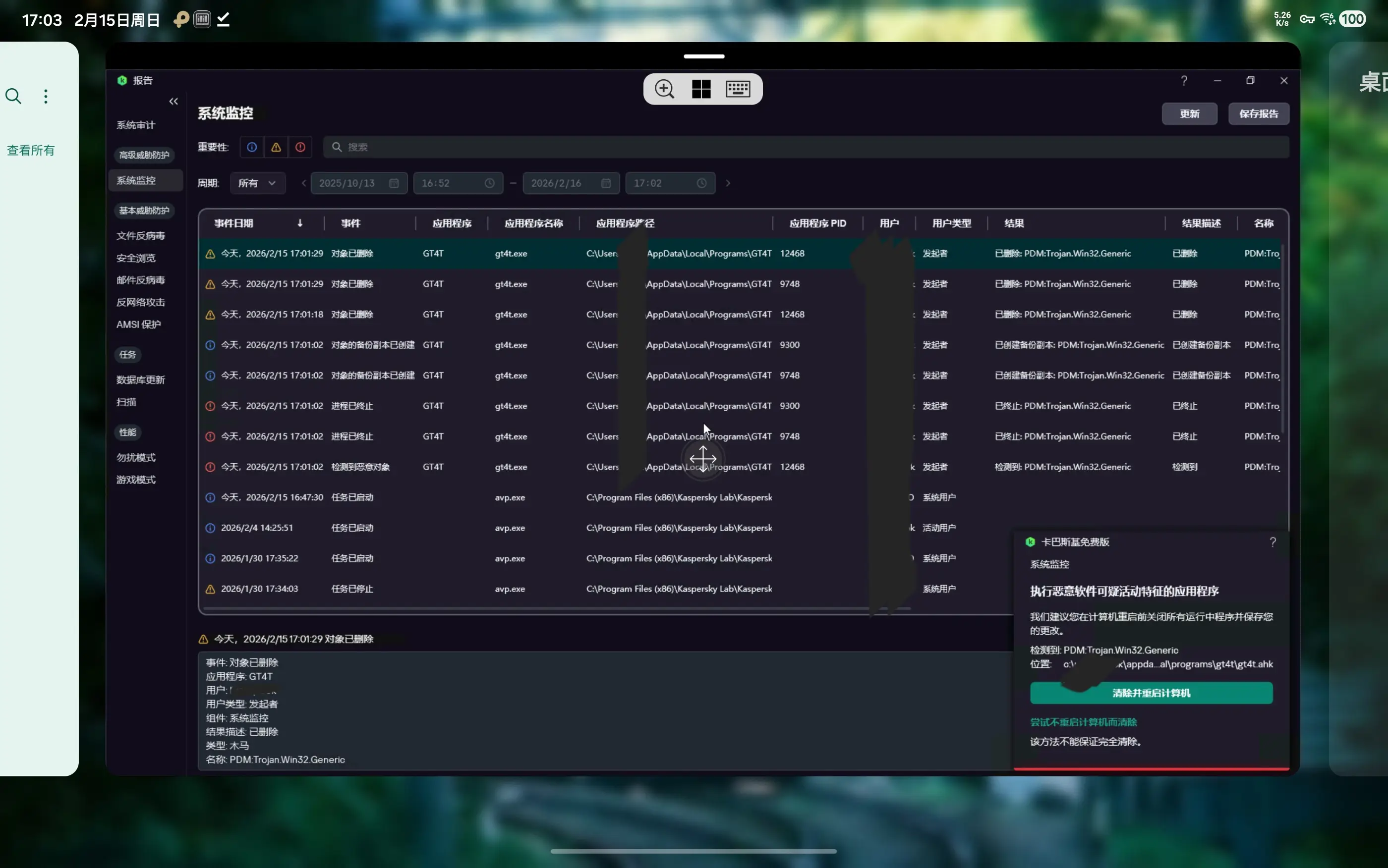Screen dimensions: 1388x868
Task: Click 尝试不重启计算机而清除 link
Action: (1083, 722)
